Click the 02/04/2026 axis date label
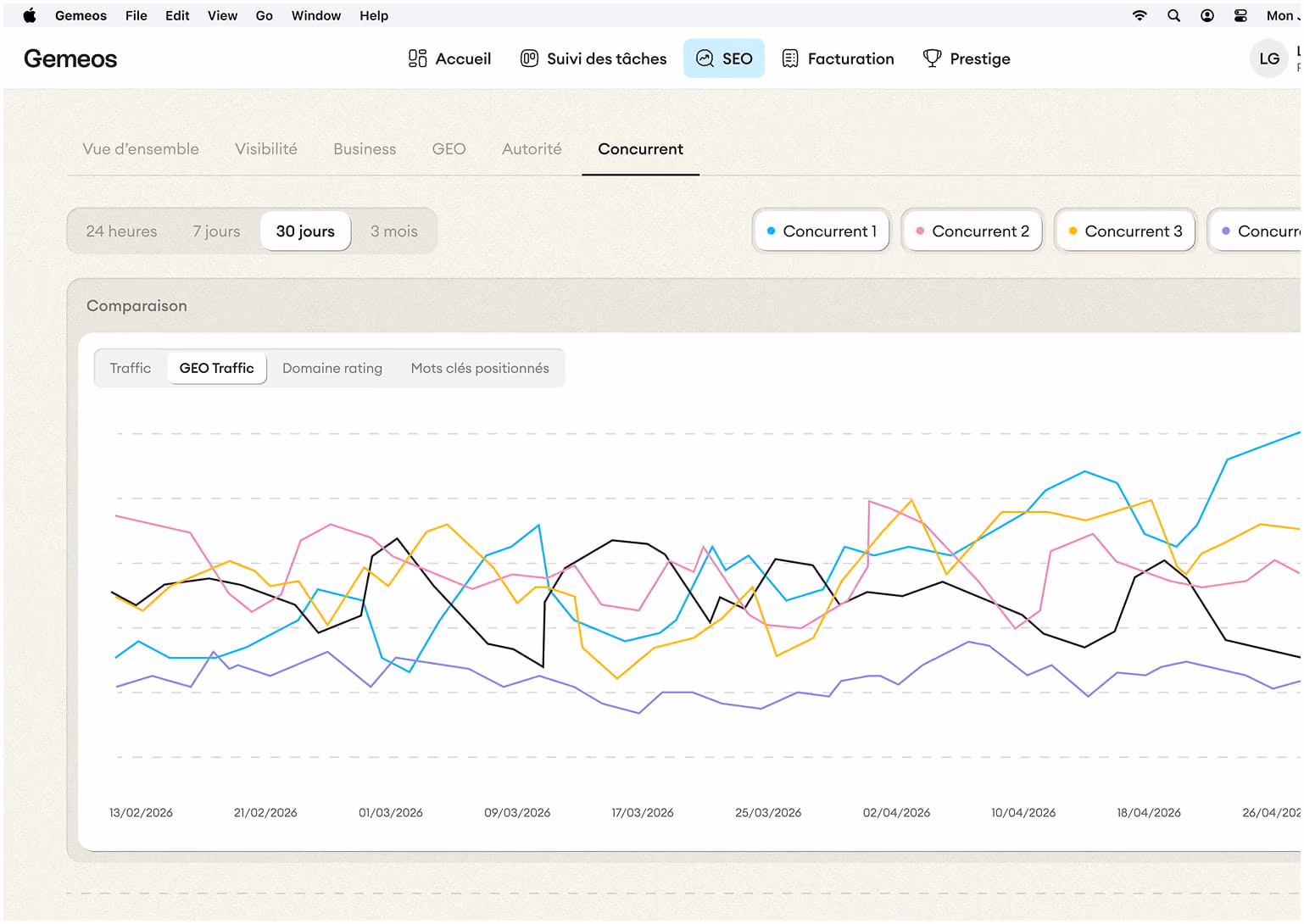 [896, 812]
